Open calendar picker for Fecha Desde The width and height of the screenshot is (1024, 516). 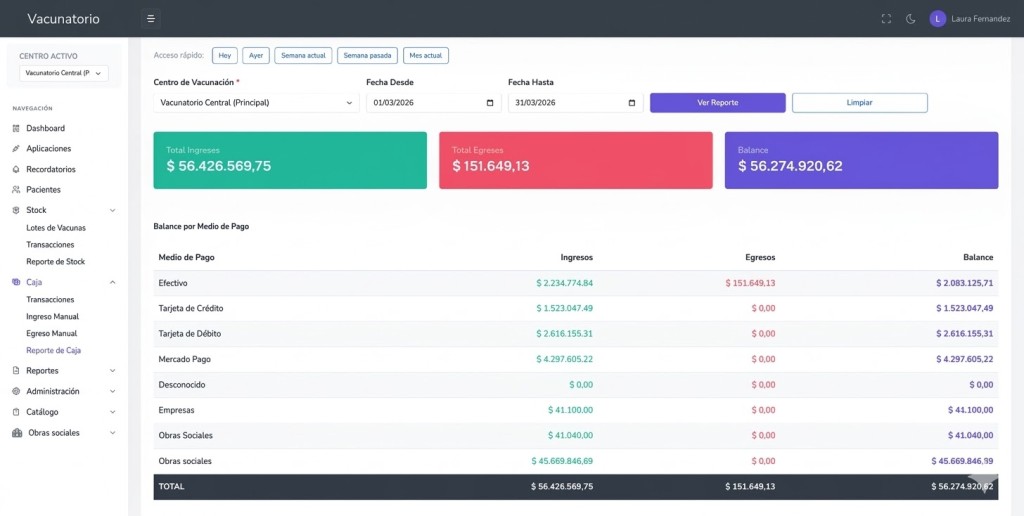(x=489, y=102)
